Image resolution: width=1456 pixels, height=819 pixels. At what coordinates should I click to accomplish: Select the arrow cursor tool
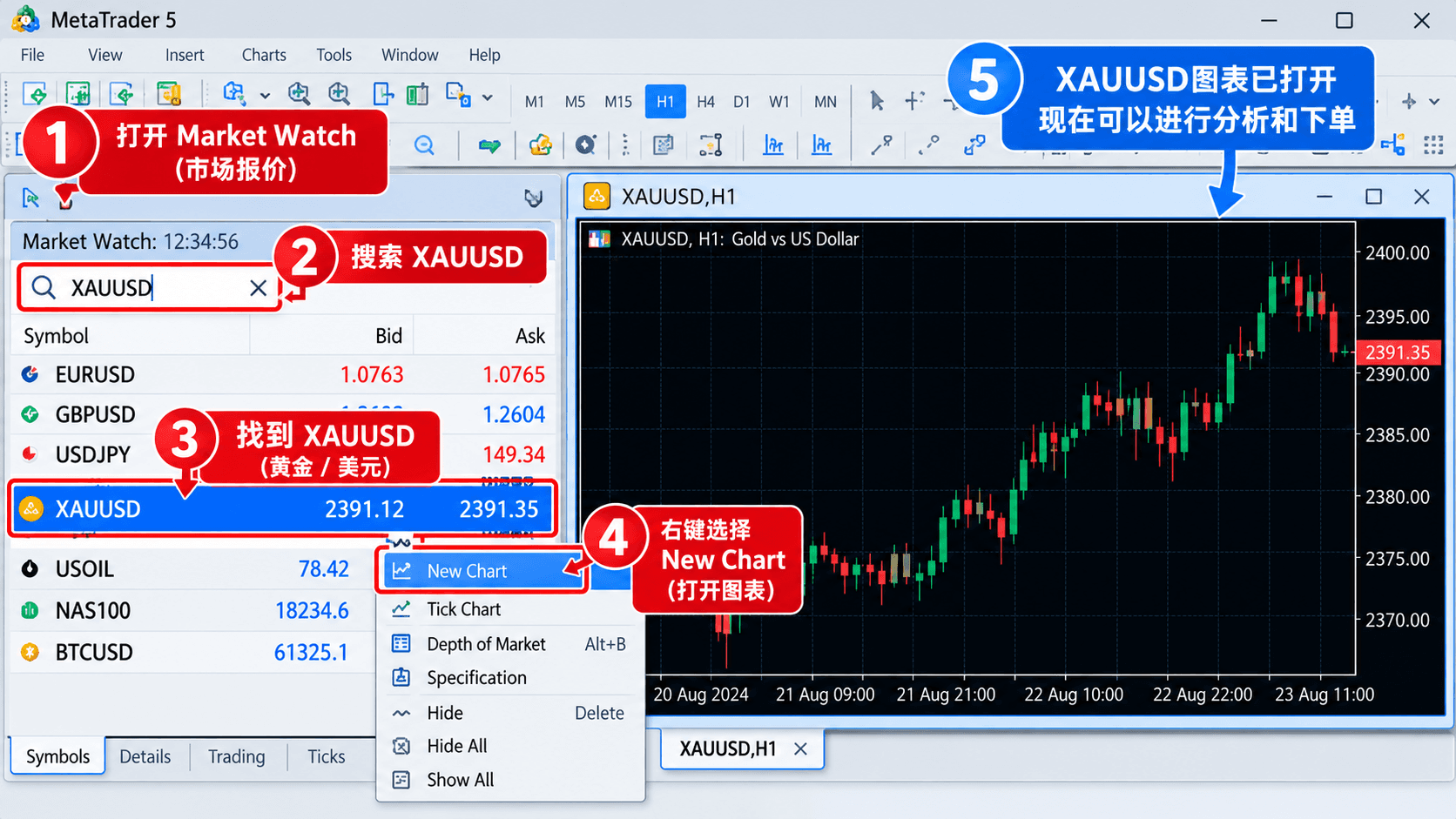(877, 101)
